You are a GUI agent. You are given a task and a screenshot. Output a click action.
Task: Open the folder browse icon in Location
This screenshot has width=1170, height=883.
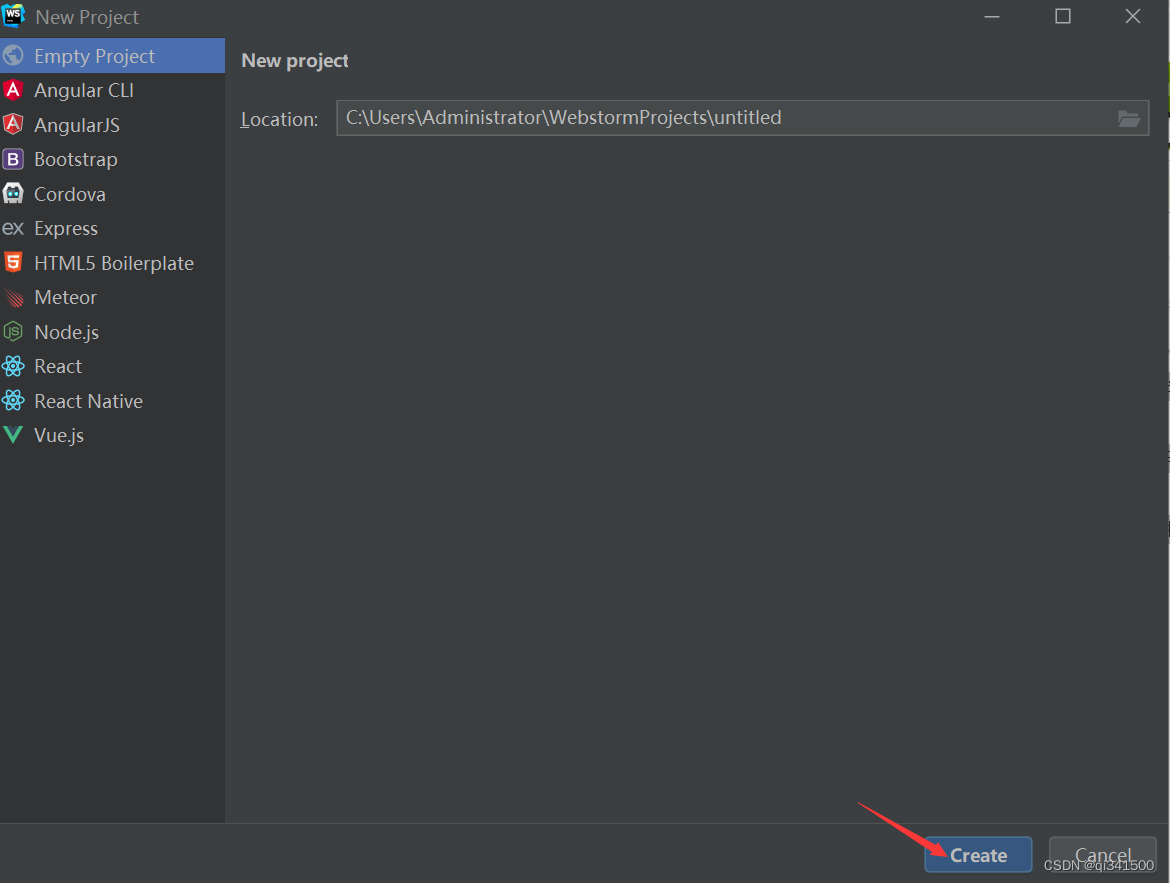(1128, 118)
